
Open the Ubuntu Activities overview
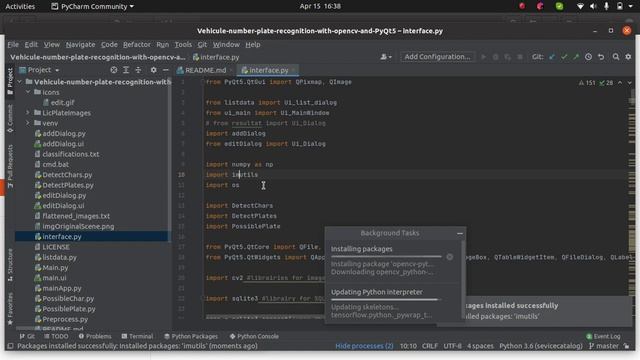point(20,6)
